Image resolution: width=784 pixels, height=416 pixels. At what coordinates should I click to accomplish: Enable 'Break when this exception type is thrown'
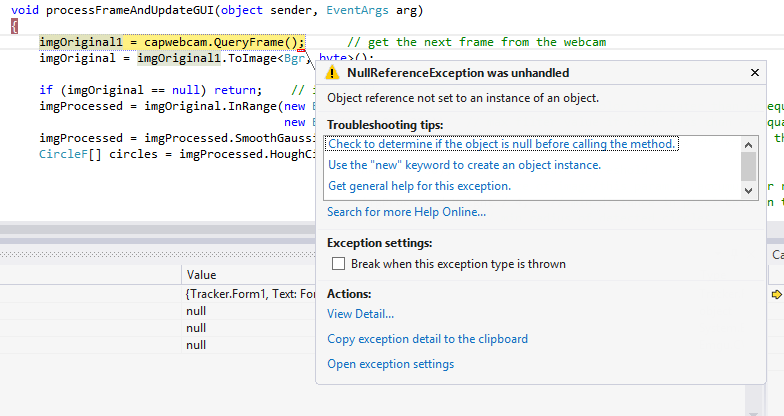pos(338,264)
